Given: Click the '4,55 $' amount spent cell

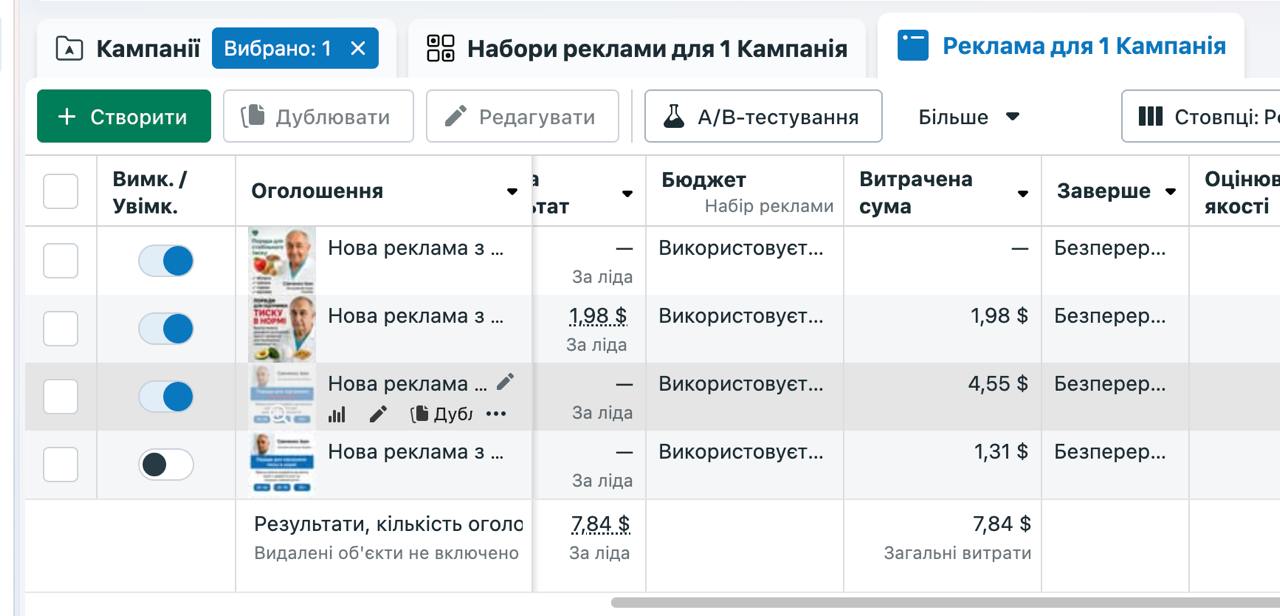Looking at the screenshot, I should [x=997, y=384].
